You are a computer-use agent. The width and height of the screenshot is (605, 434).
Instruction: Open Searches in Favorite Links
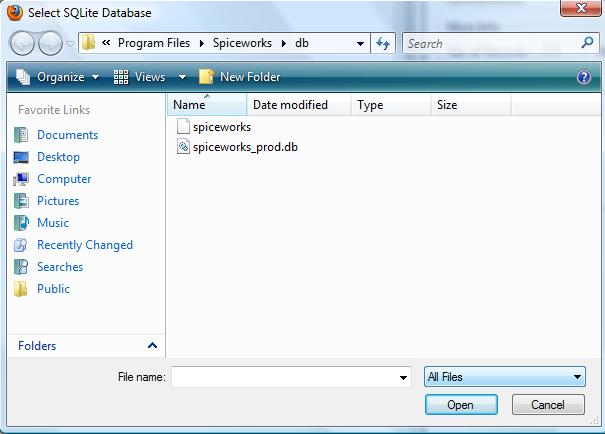pyautogui.click(x=60, y=267)
